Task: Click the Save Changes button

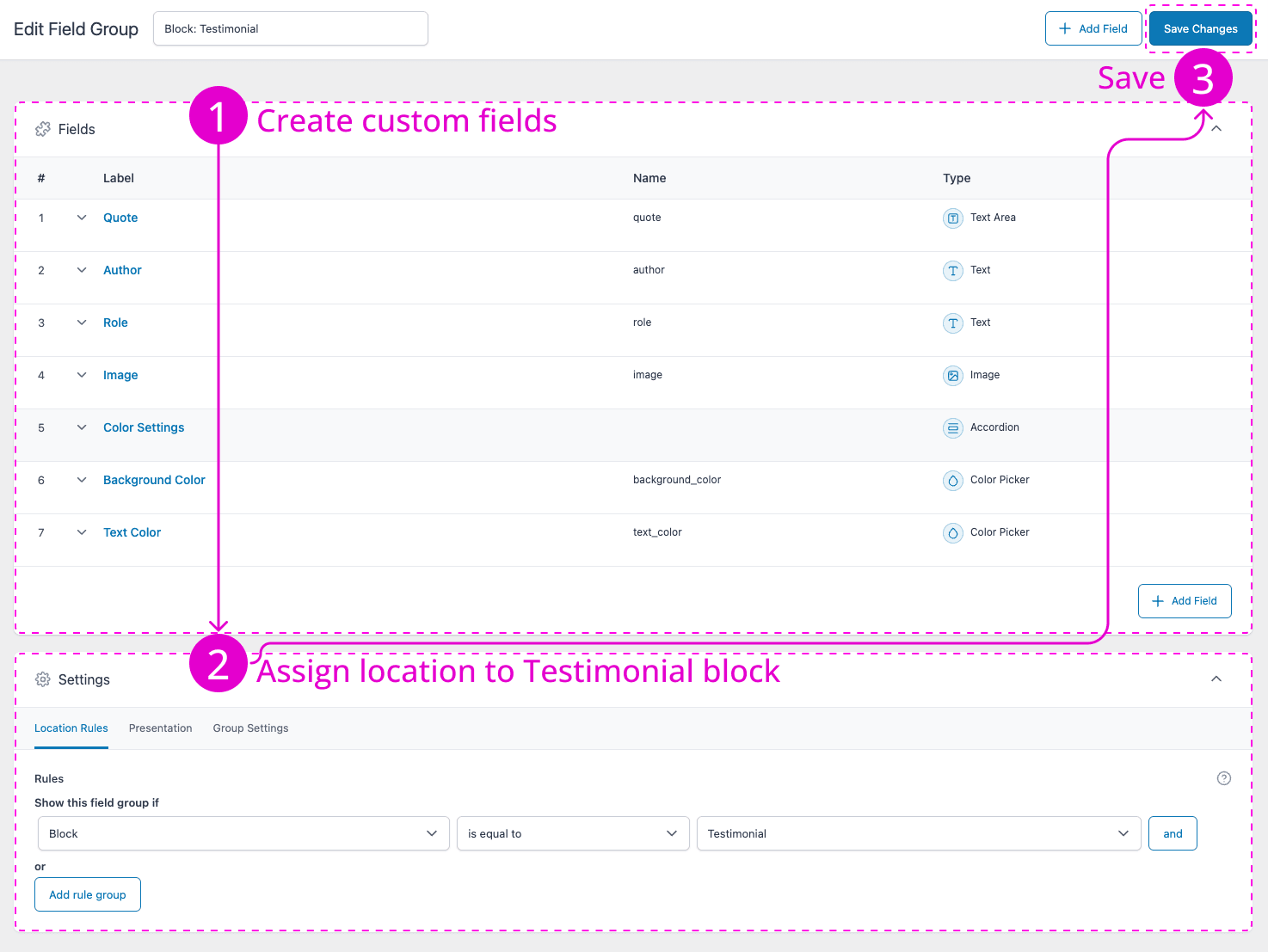Action: [x=1200, y=28]
